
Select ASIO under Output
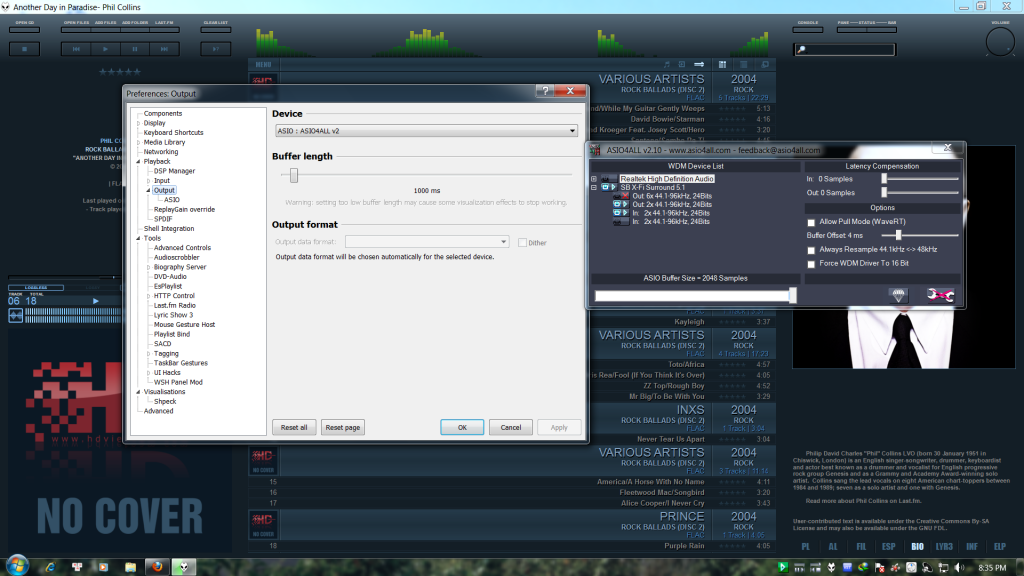coord(172,200)
